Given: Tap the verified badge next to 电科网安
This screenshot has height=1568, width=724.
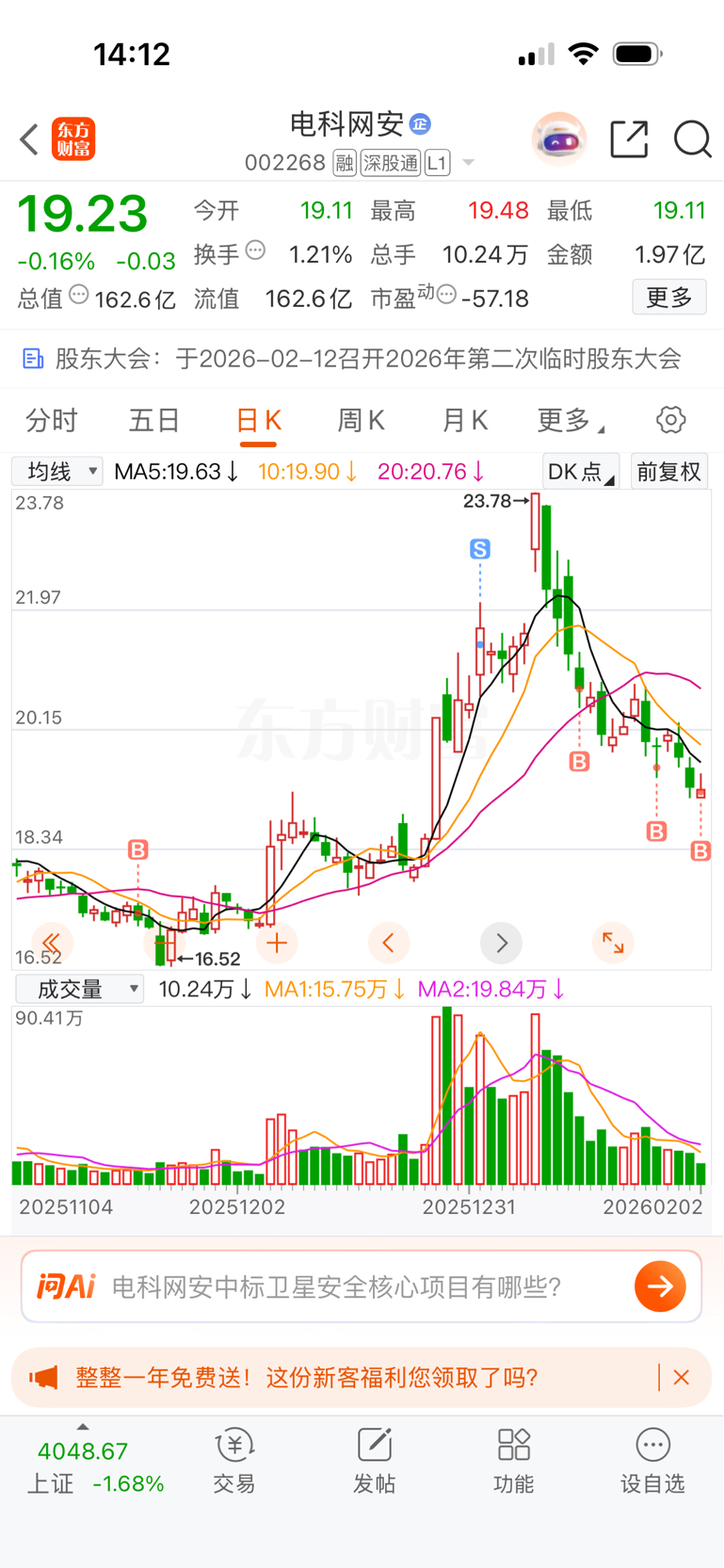Looking at the screenshot, I should 420,124.
